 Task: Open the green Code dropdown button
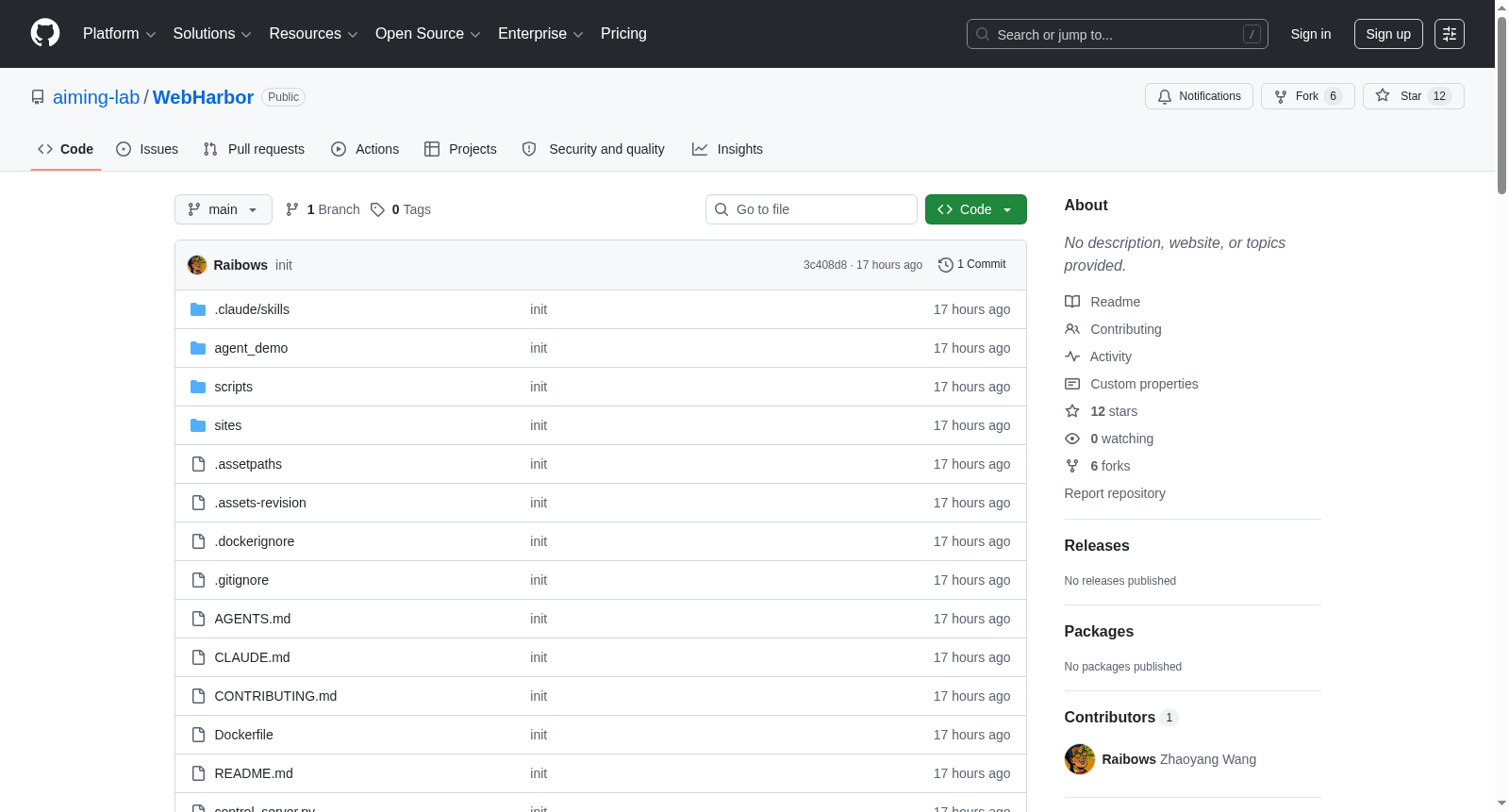976,209
